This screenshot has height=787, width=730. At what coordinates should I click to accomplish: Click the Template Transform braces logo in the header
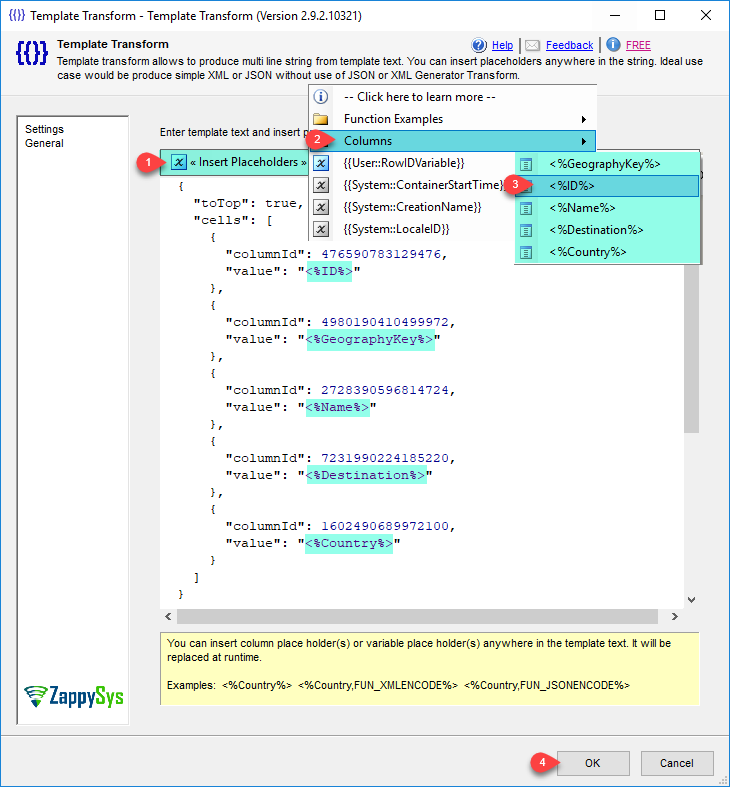(32, 53)
